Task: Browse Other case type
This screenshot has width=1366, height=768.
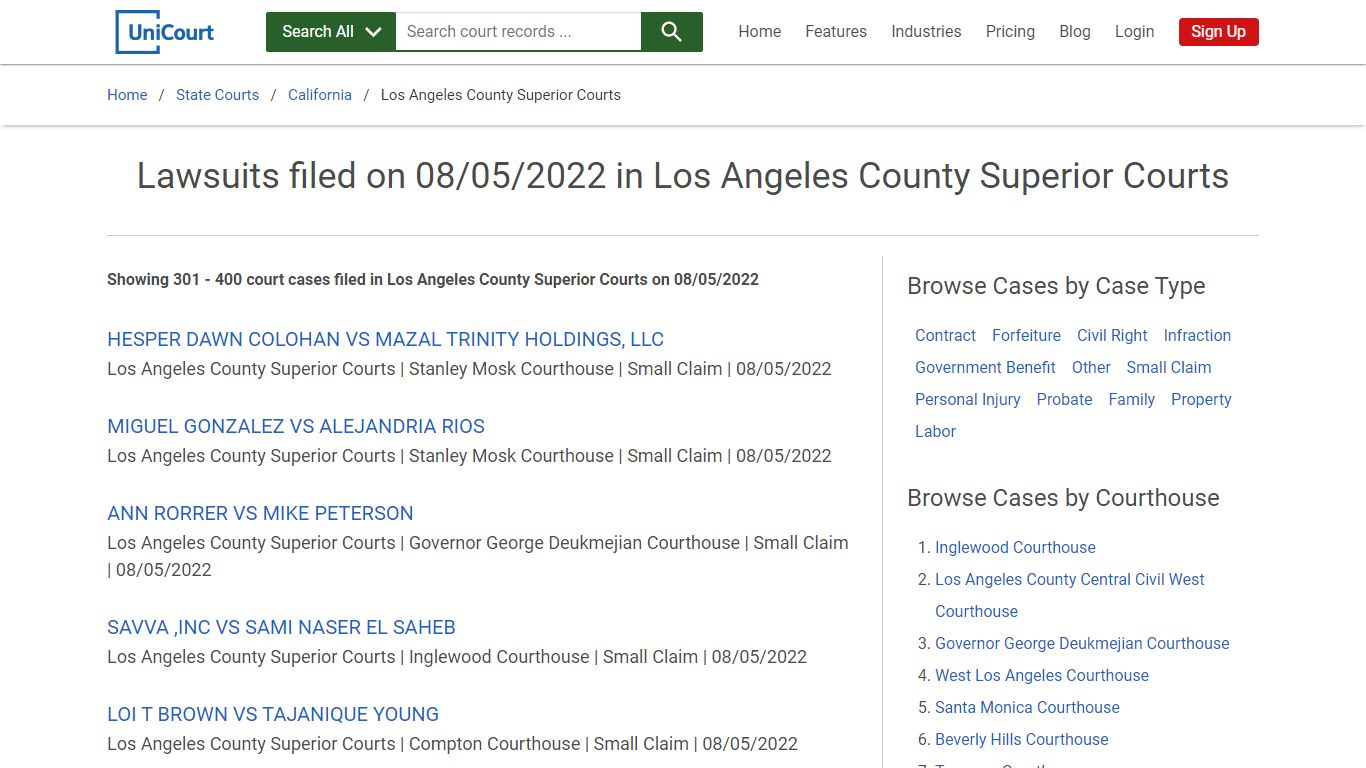Action: point(1091,368)
